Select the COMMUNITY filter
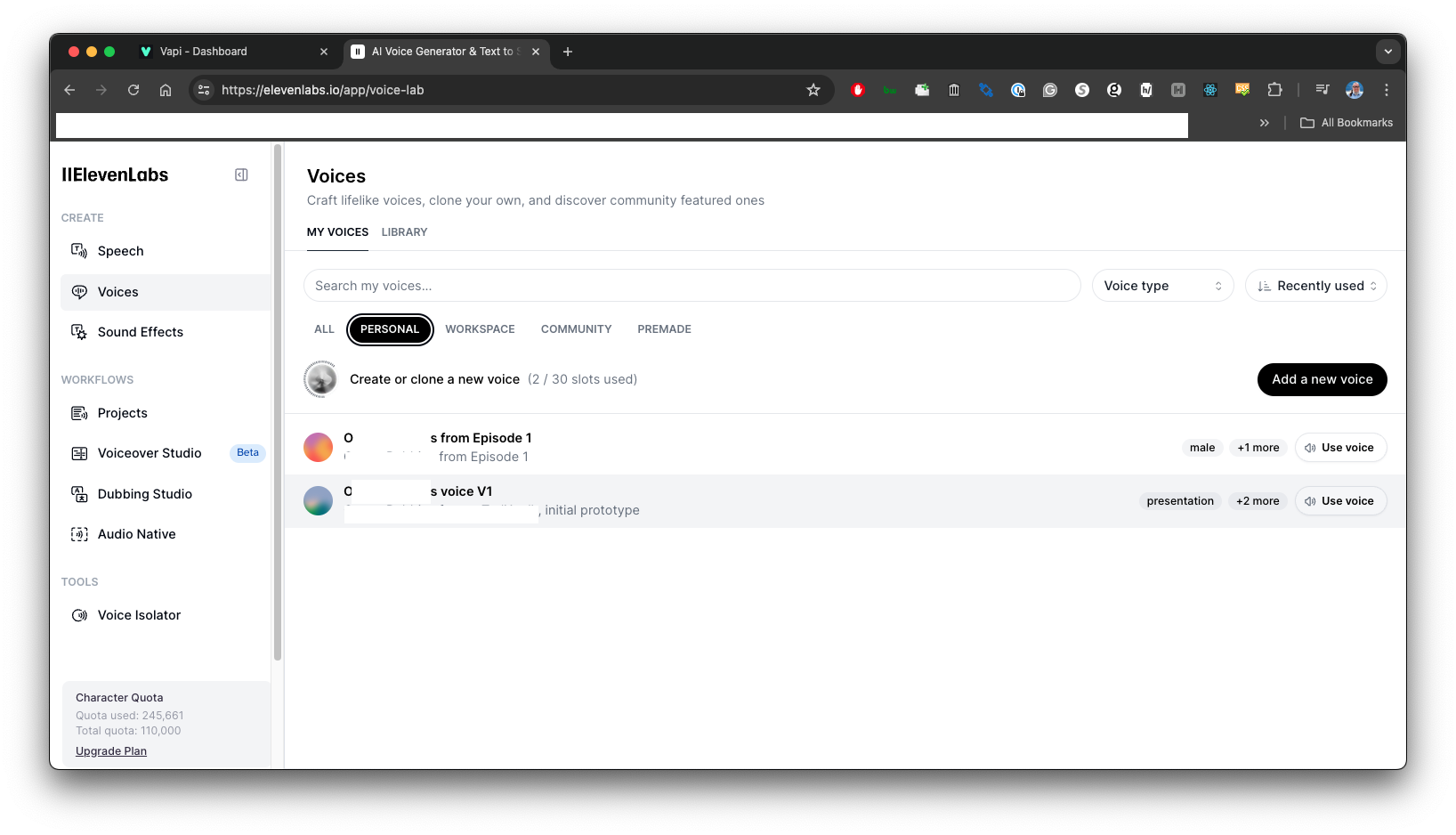1456x835 pixels. click(576, 329)
